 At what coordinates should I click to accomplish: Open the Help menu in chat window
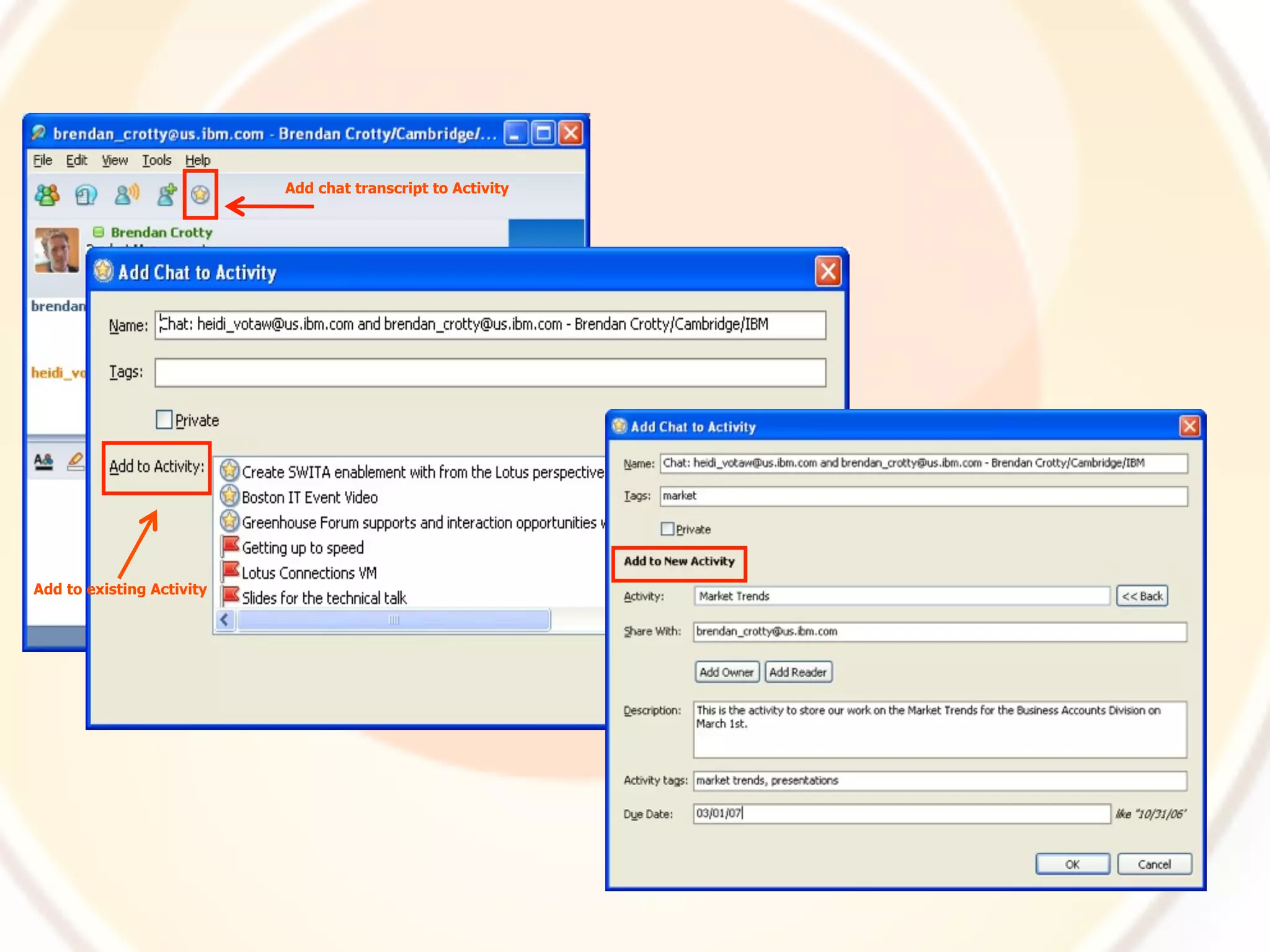click(x=198, y=161)
